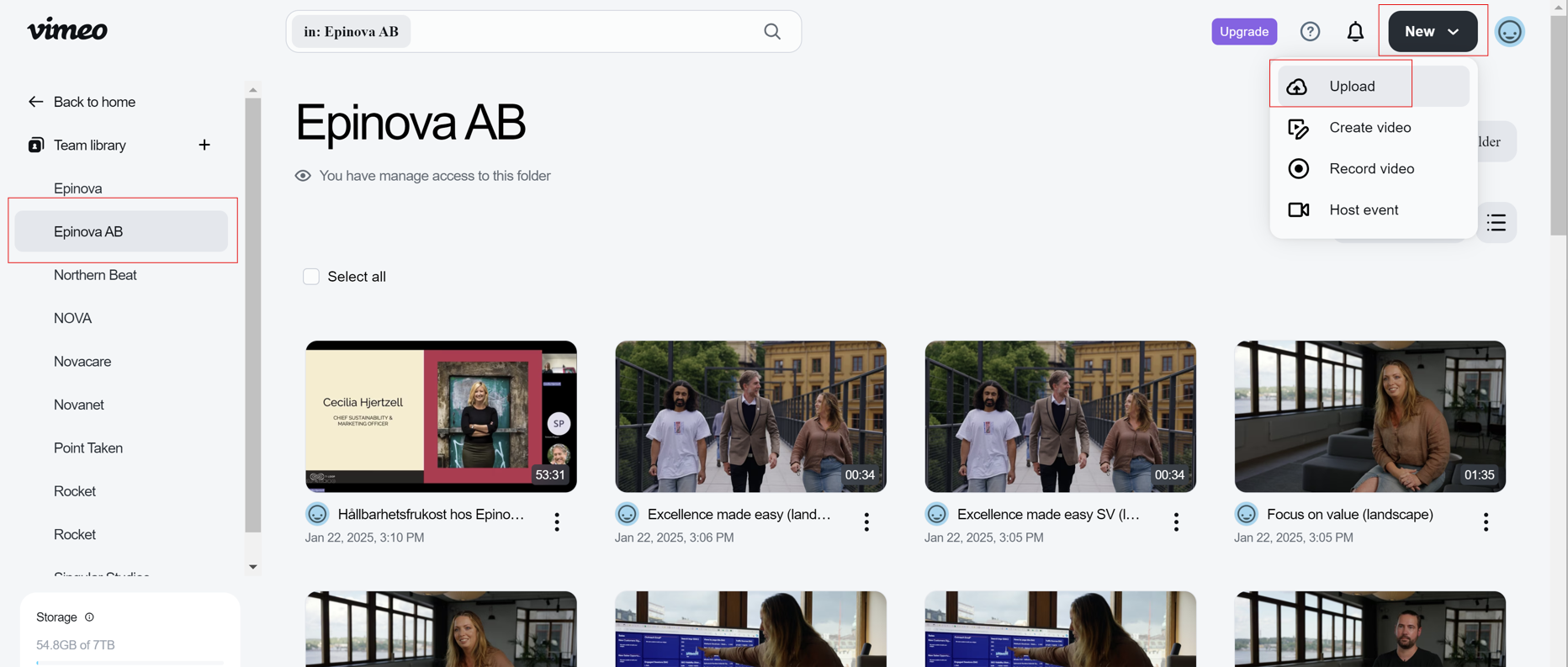Click the Hållbarhetsfrukost hos Epino… title
1568x667 pixels.
click(431, 514)
